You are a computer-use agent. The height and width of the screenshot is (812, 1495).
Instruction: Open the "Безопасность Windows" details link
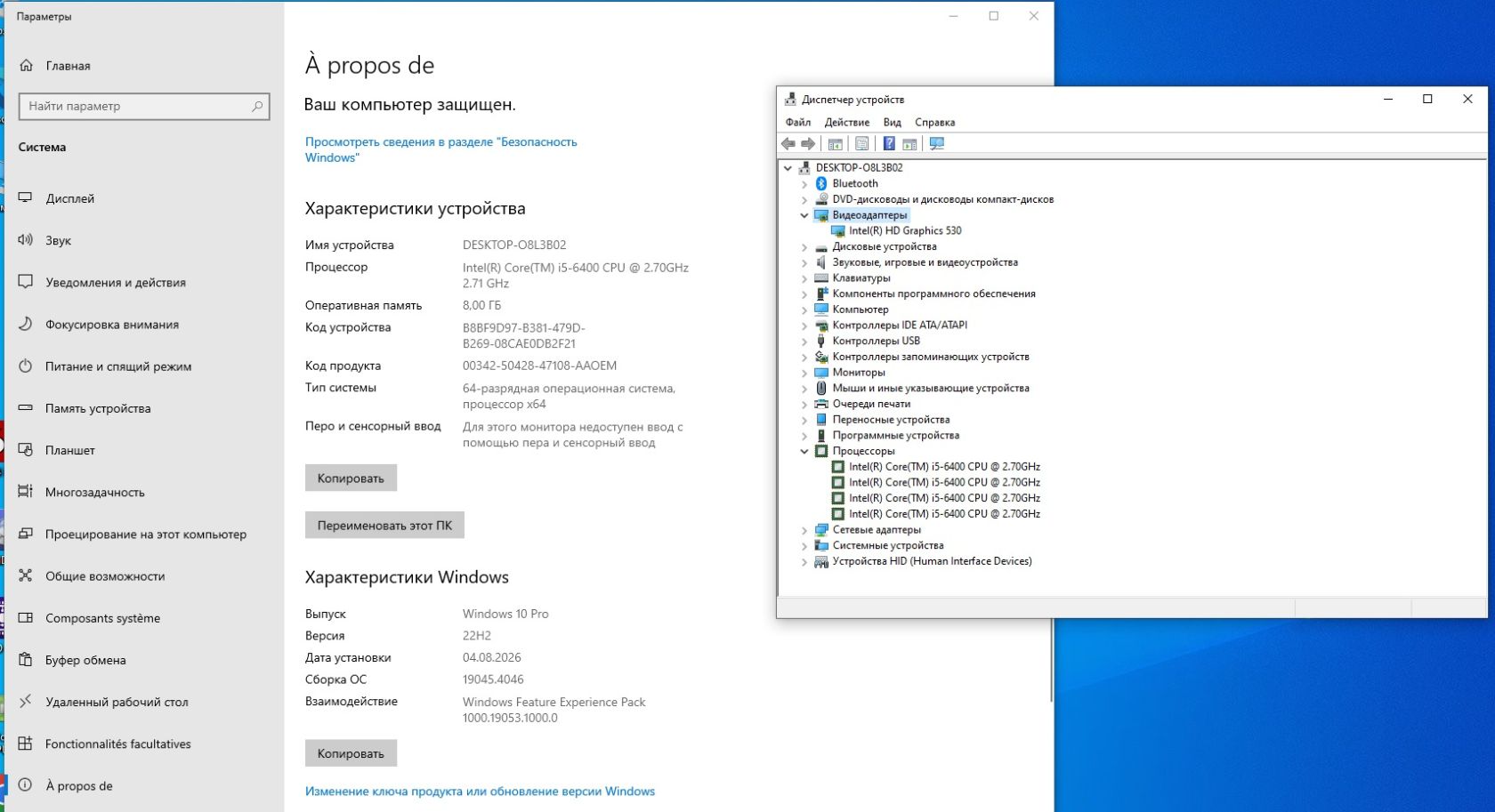441,149
